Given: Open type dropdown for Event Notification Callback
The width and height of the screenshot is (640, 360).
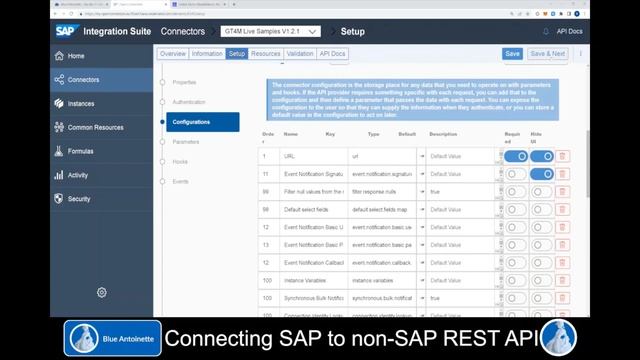Looking at the screenshot, I should pyautogui.click(x=422, y=263).
